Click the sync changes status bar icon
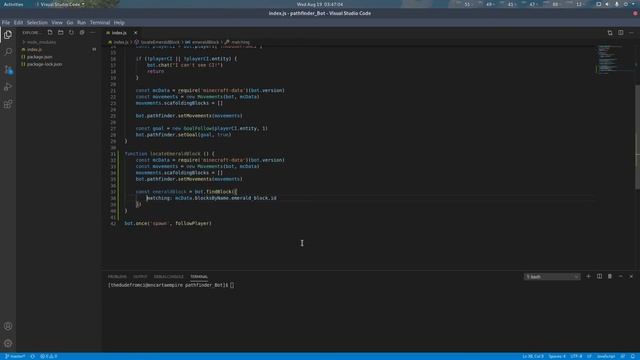The height and width of the screenshot is (360, 640). point(32,356)
